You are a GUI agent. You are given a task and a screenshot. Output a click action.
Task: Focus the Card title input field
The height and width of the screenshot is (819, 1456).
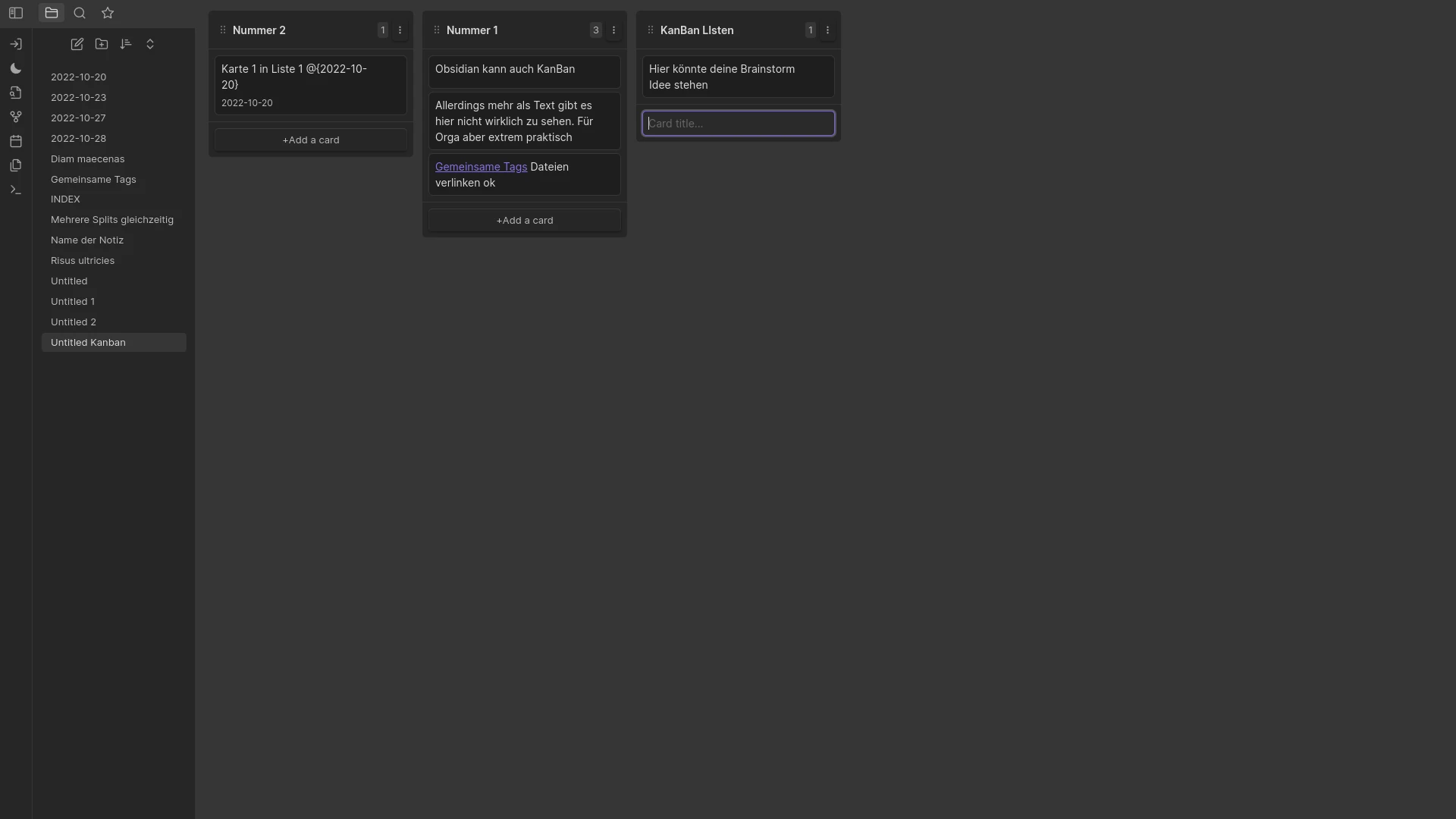(x=739, y=124)
